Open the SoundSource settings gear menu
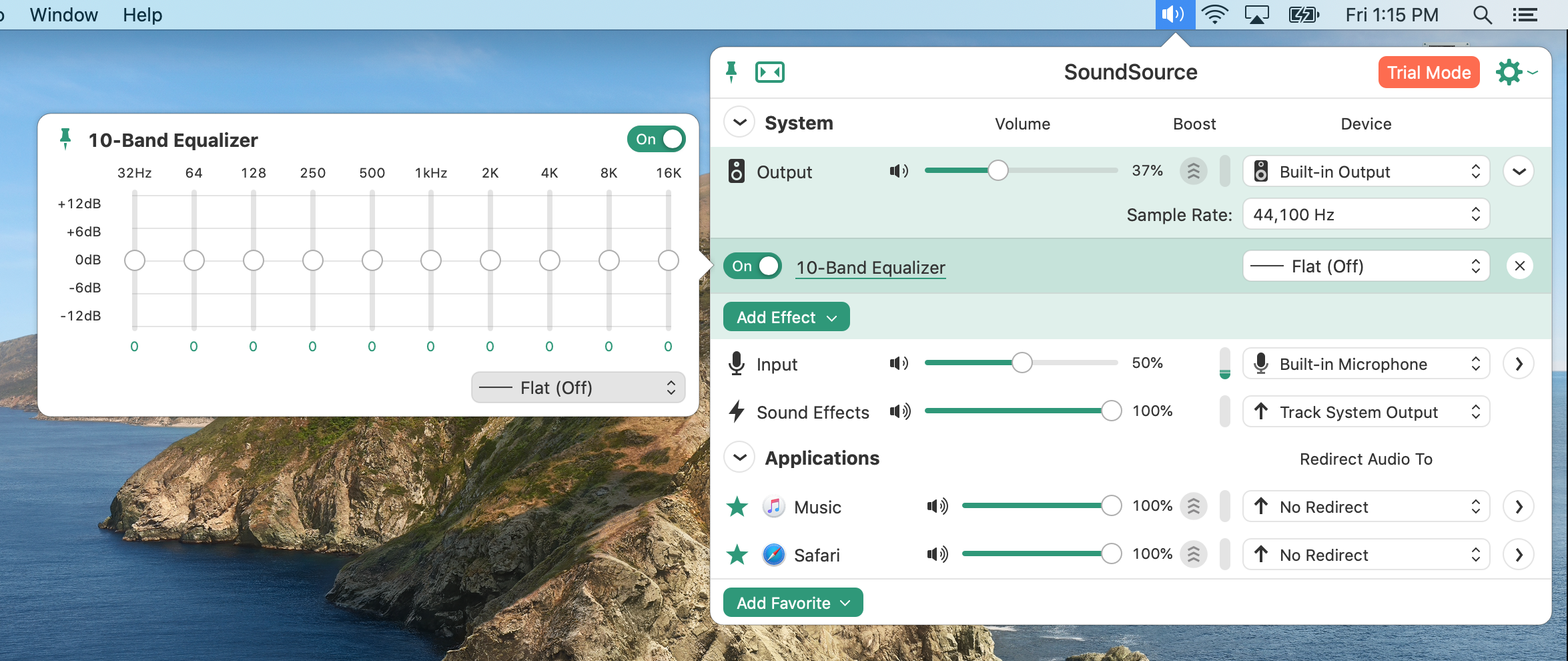Image resolution: width=1568 pixels, height=661 pixels. click(1516, 72)
